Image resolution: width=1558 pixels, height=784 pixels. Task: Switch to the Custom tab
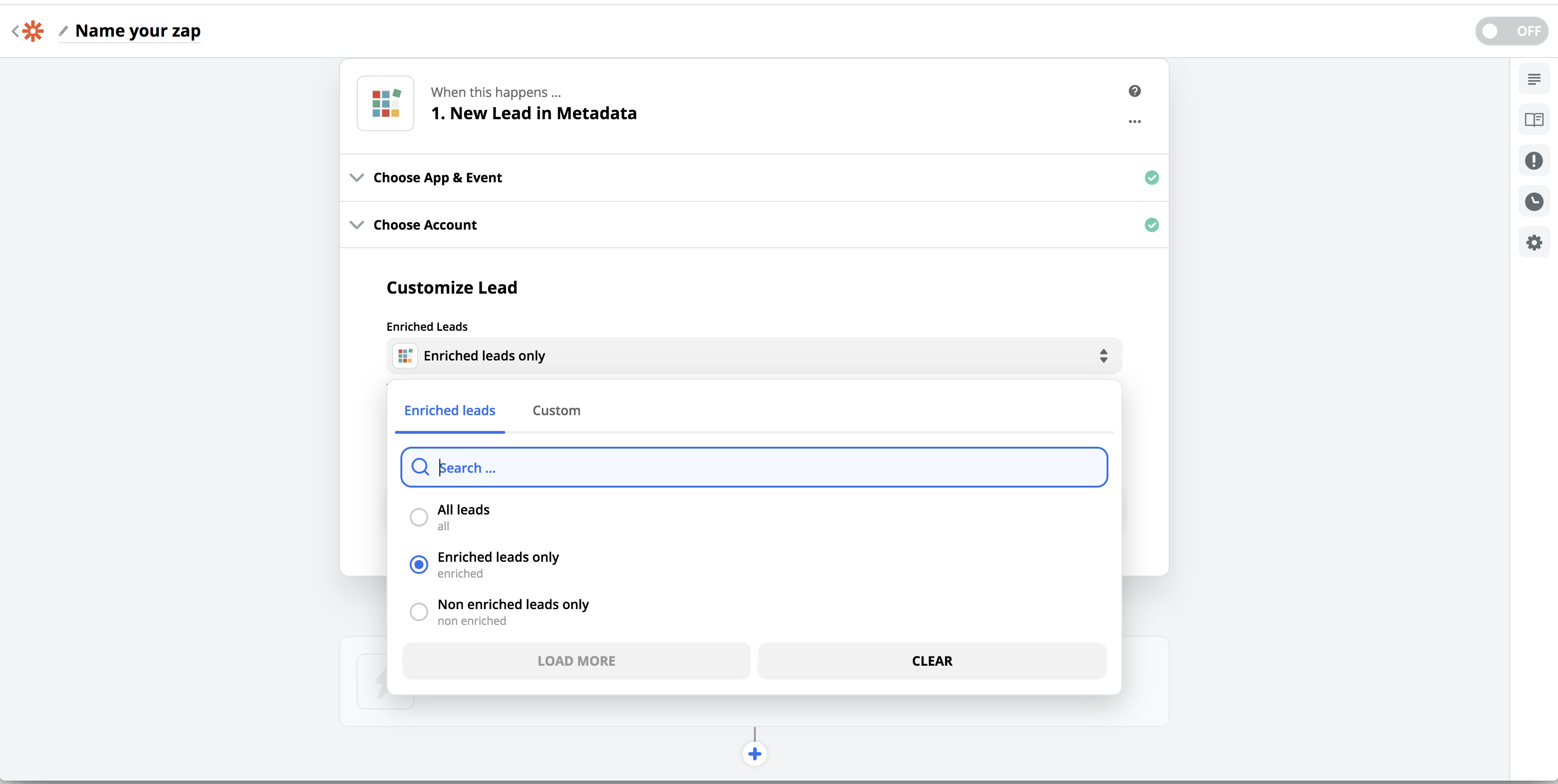click(556, 411)
